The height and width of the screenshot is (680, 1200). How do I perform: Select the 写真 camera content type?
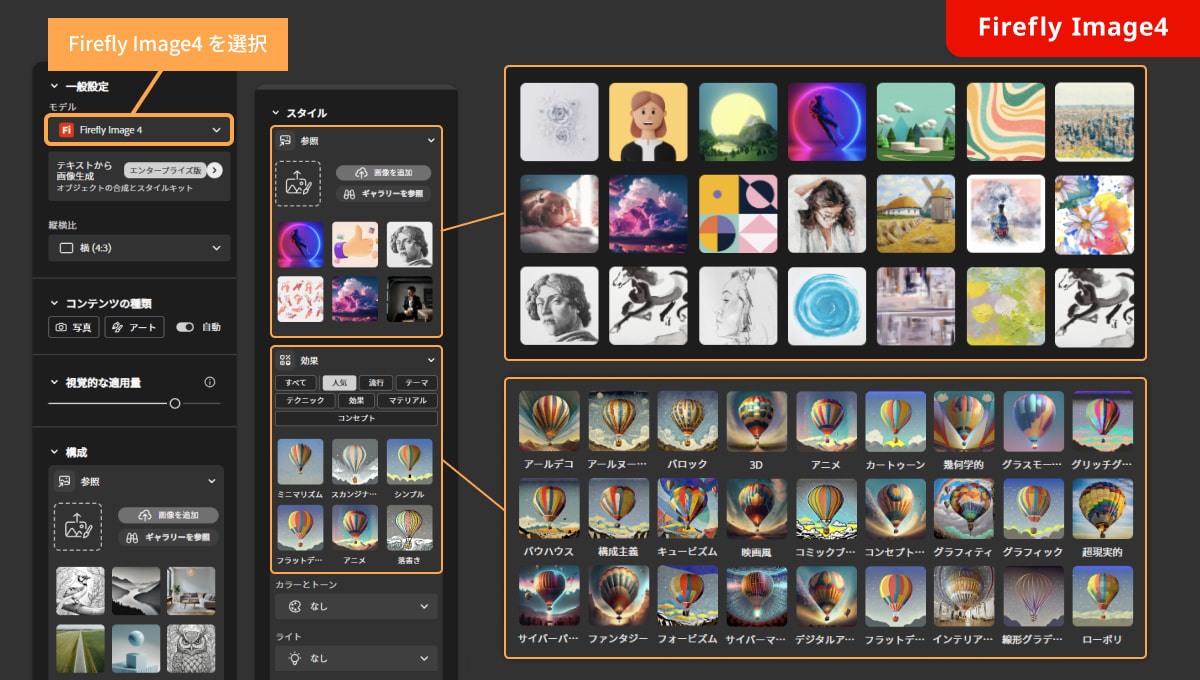point(74,327)
